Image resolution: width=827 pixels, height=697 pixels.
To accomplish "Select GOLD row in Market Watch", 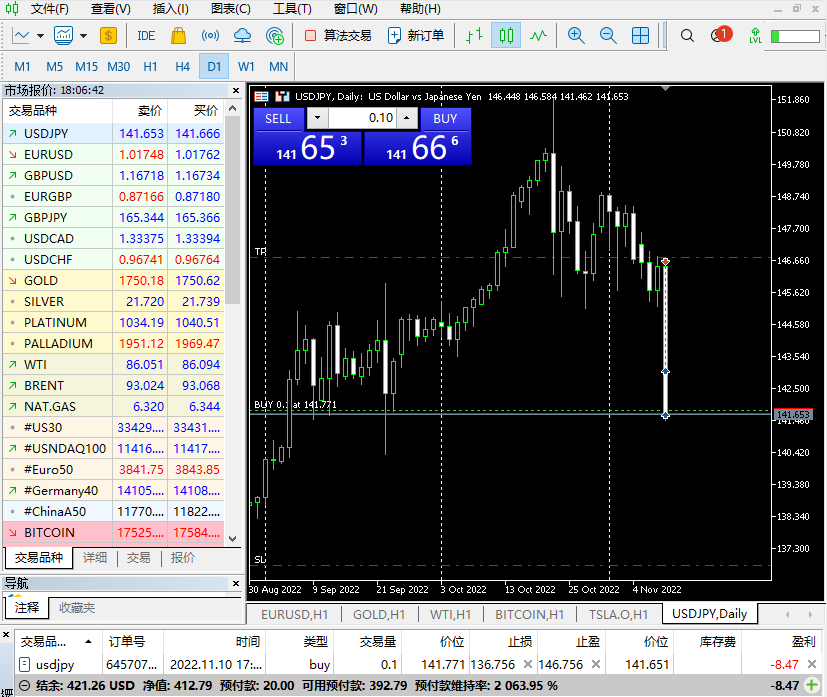I will point(114,280).
